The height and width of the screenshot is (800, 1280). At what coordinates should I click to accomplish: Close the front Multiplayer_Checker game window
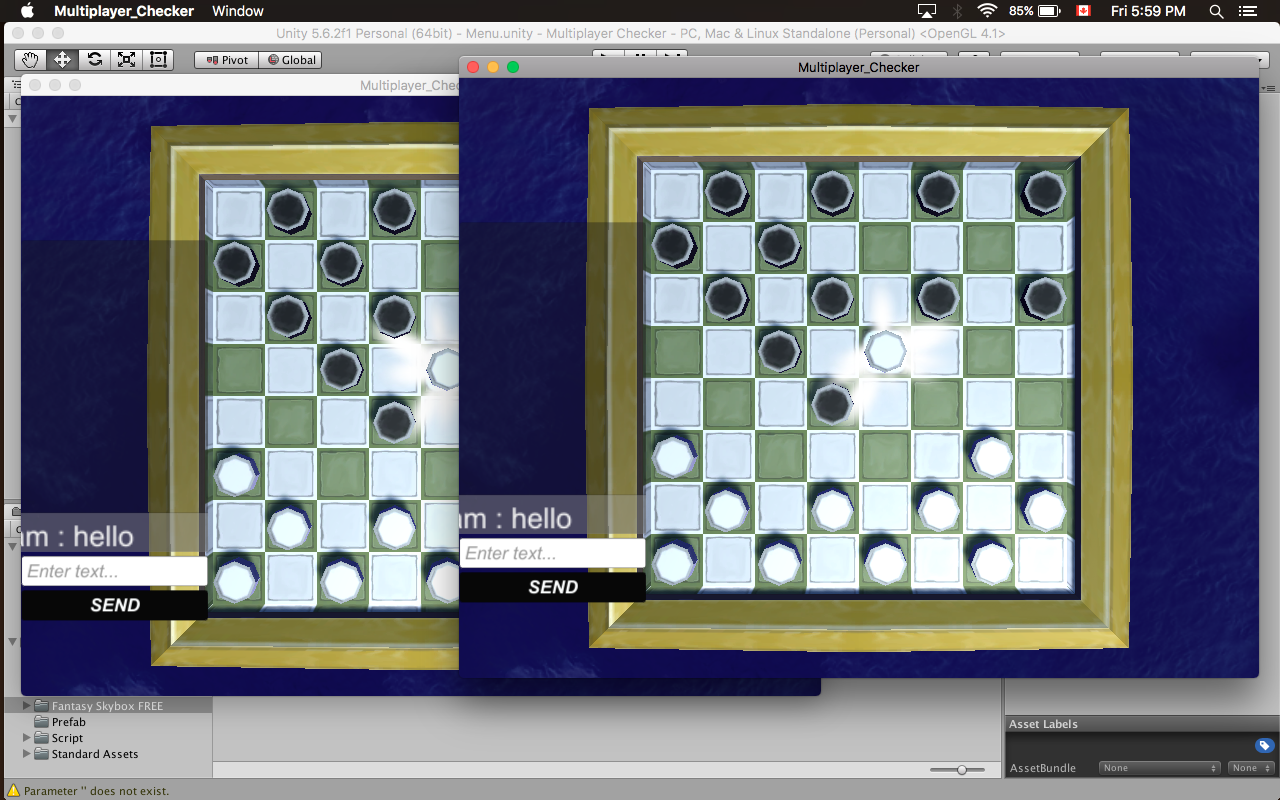pyautogui.click(x=473, y=67)
